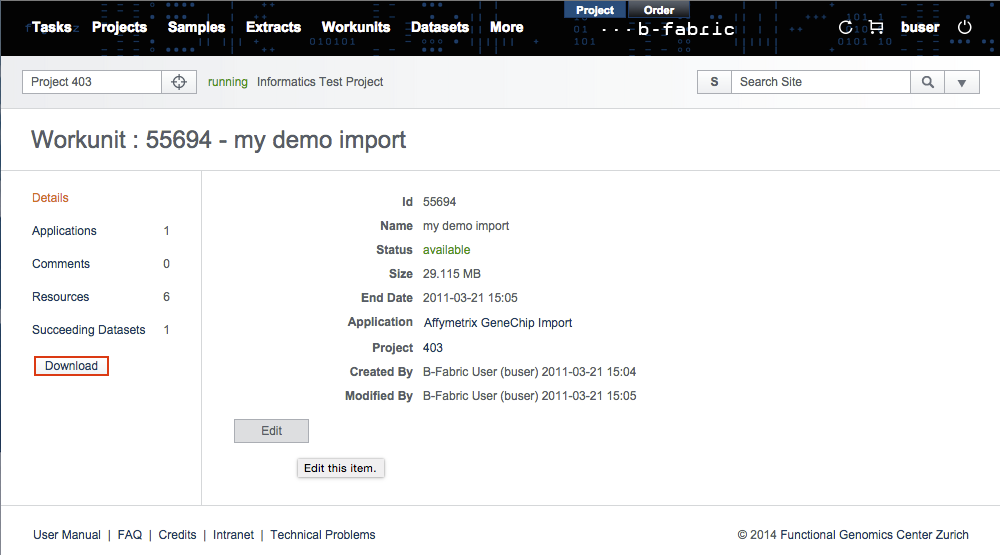Open the Tasks menu

(51, 27)
